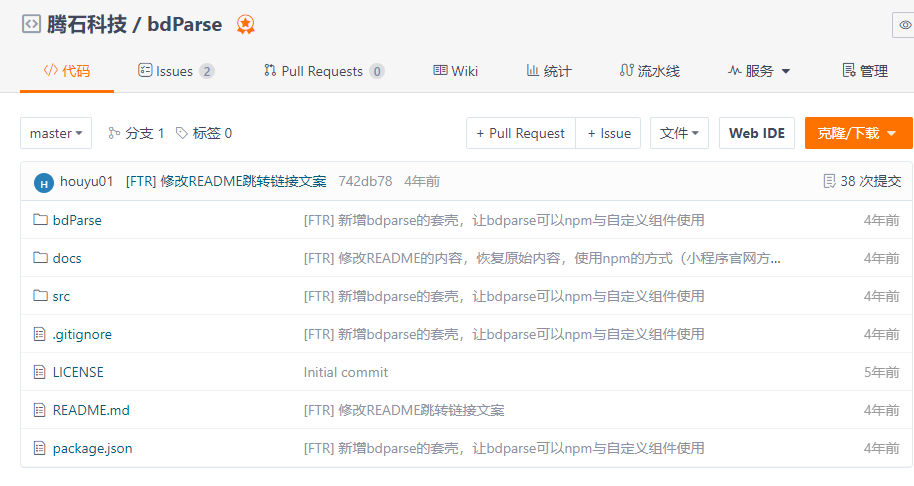
Task: View 标签 0 tags link
Action: coord(203,133)
